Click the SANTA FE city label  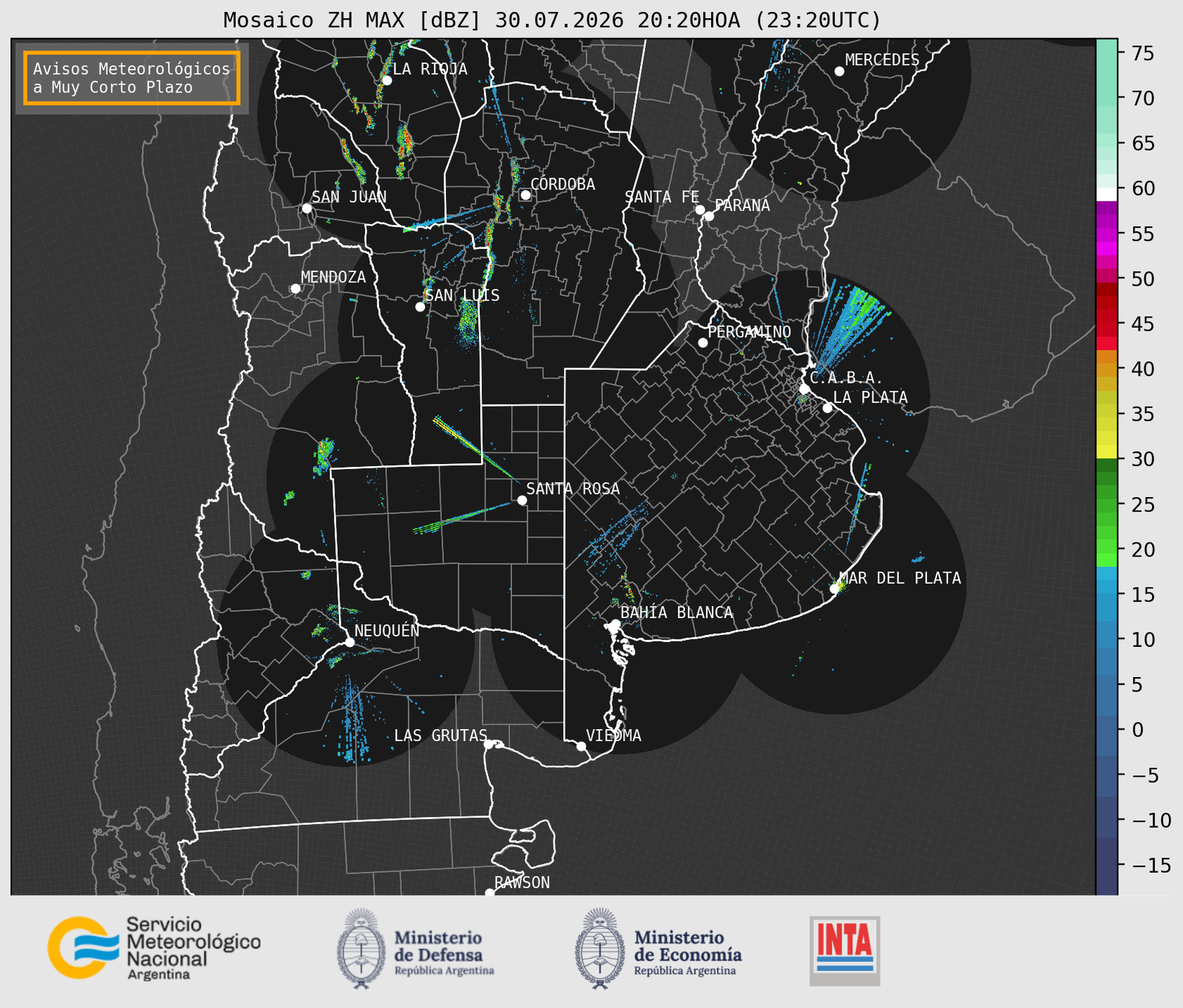662,197
